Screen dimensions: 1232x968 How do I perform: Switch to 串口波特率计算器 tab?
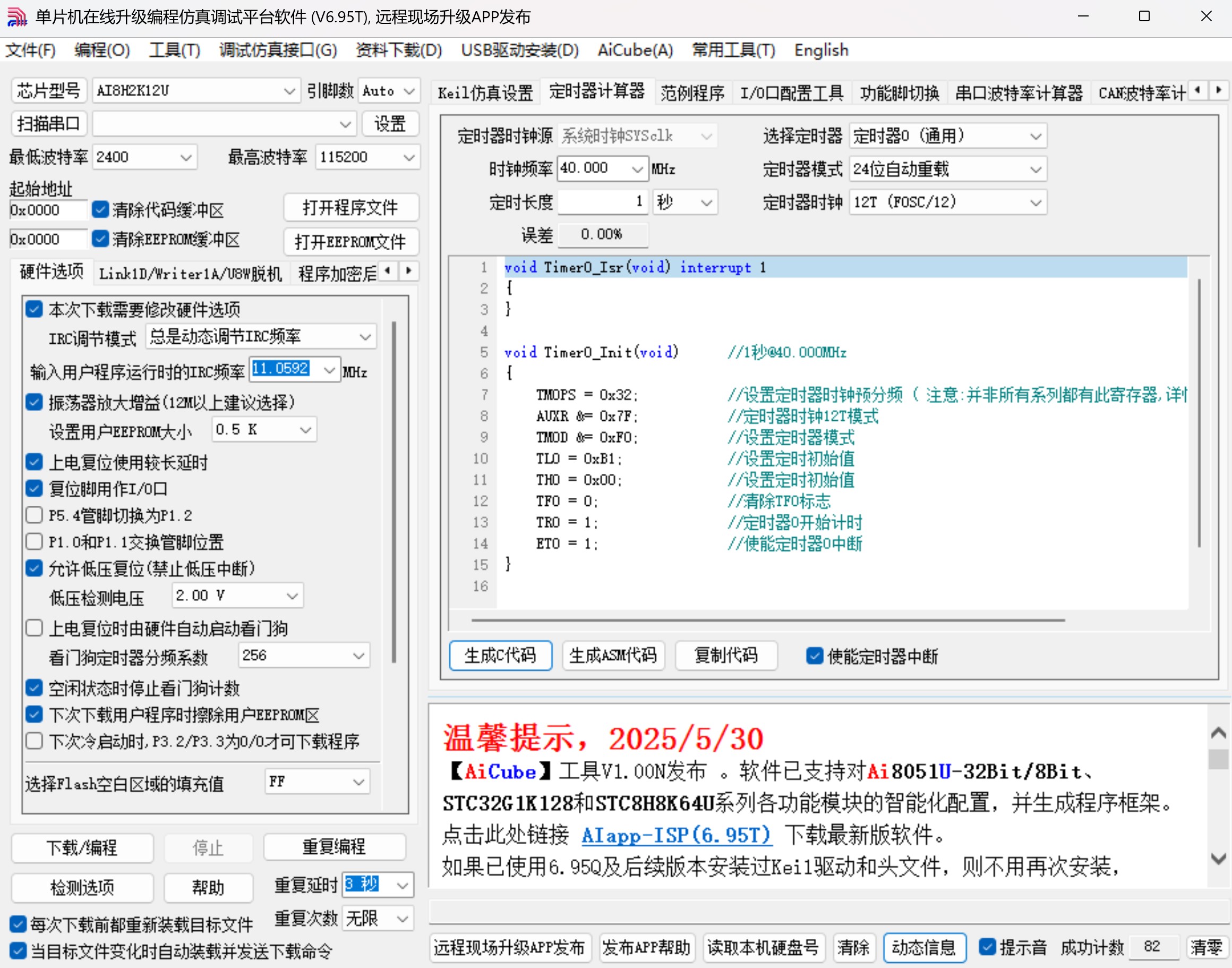1018,92
